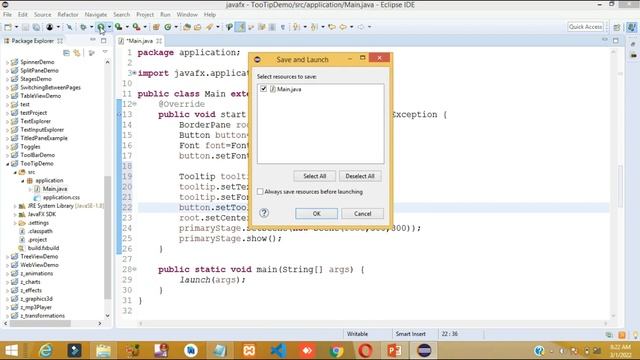Click the Select All button
Viewport: 640px width, 360px height.
[x=314, y=176]
